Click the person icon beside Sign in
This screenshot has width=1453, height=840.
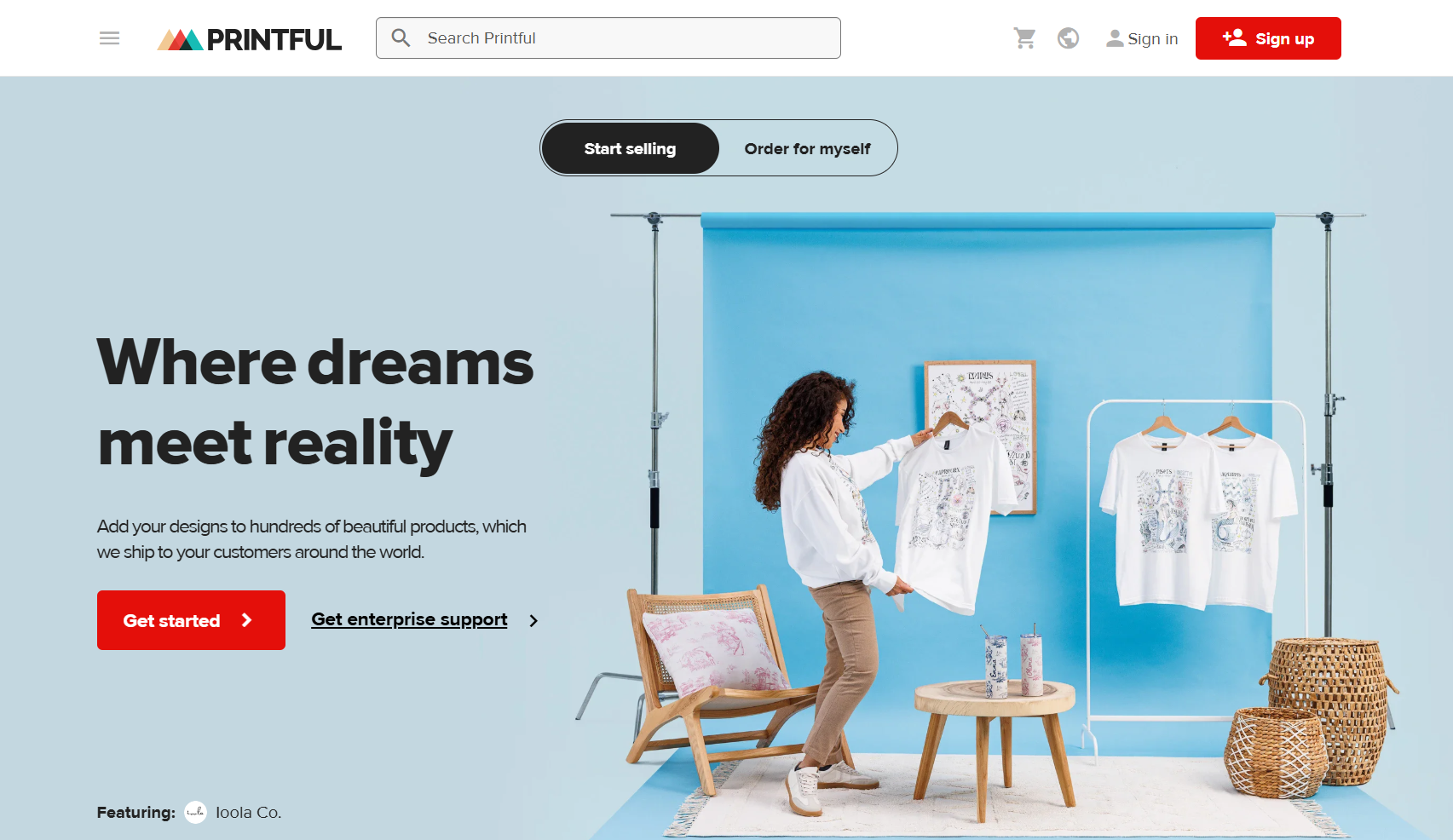(1115, 38)
